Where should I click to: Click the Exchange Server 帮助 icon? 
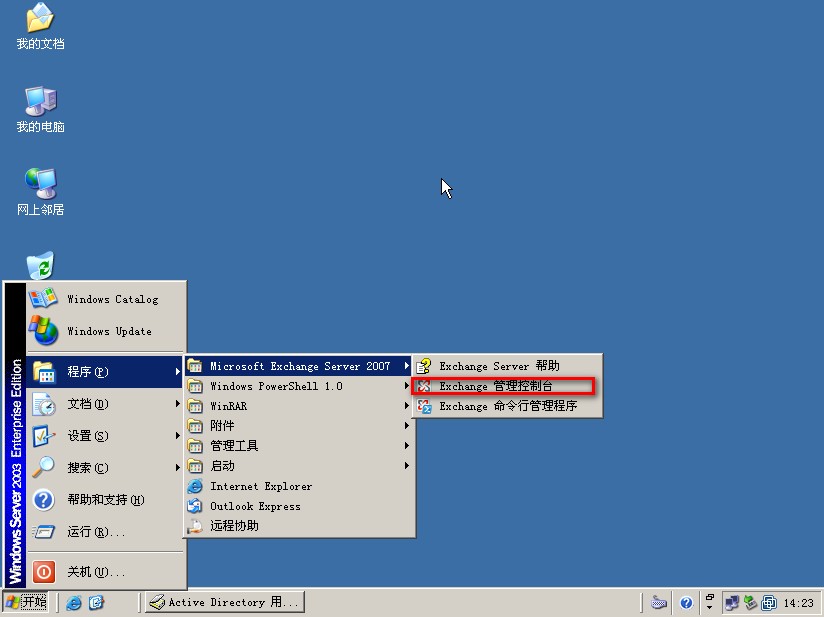click(424, 366)
